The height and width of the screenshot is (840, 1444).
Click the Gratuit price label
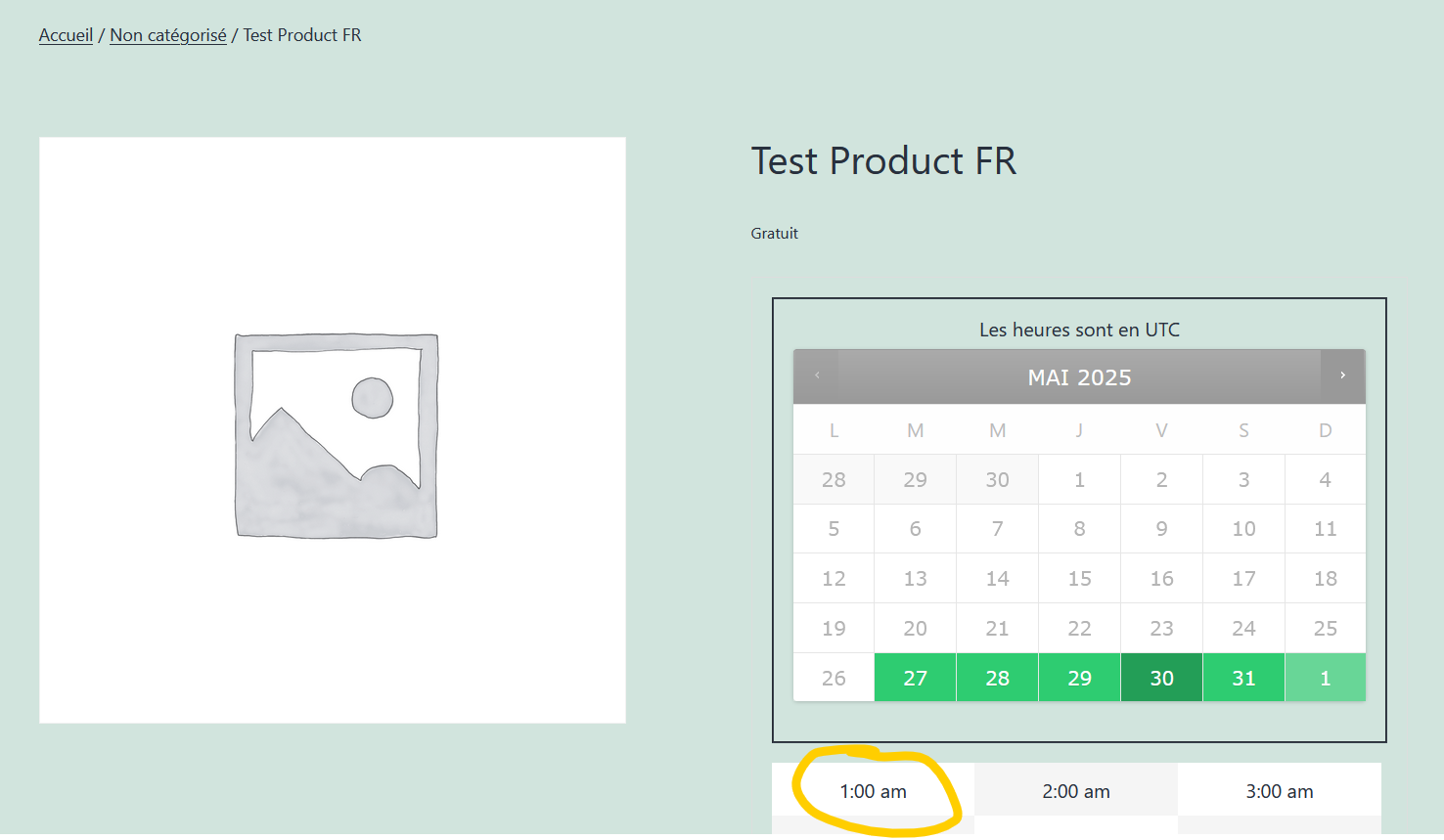click(774, 233)
